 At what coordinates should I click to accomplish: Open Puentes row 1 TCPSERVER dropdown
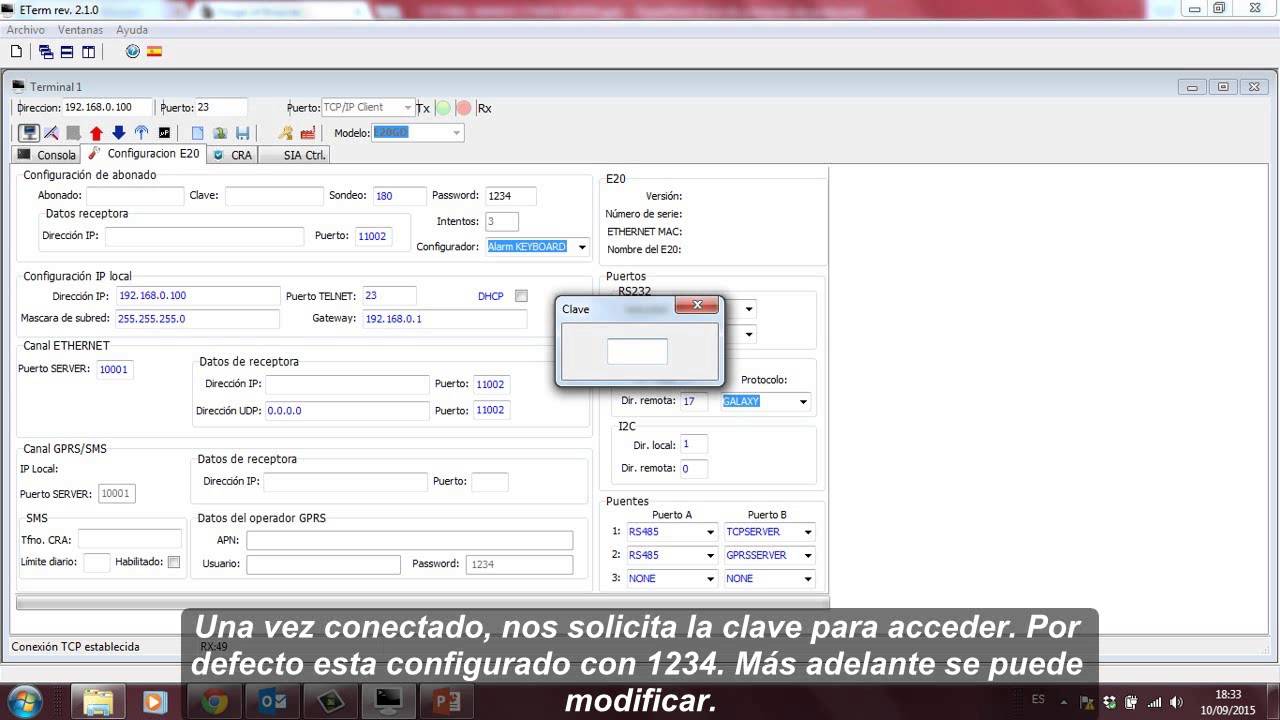coord(808,532)
